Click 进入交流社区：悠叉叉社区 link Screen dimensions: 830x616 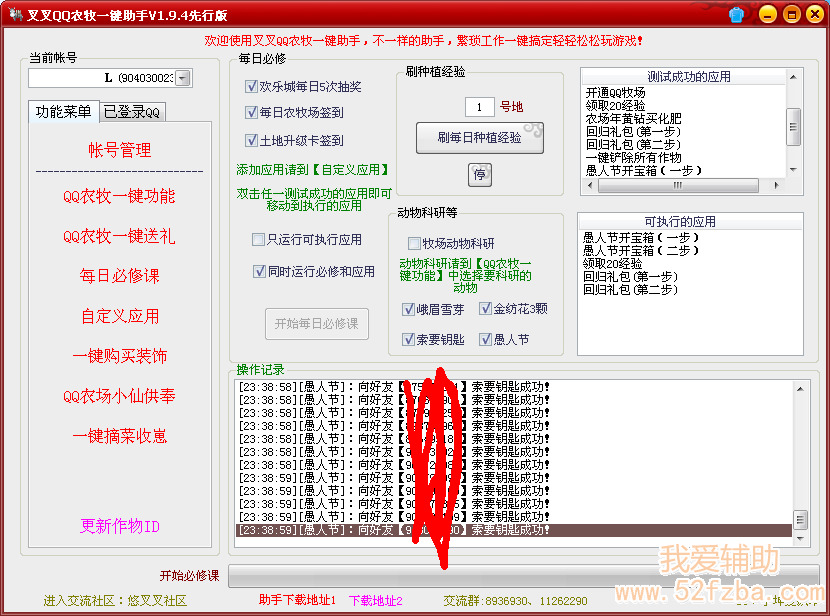[115, 601]
